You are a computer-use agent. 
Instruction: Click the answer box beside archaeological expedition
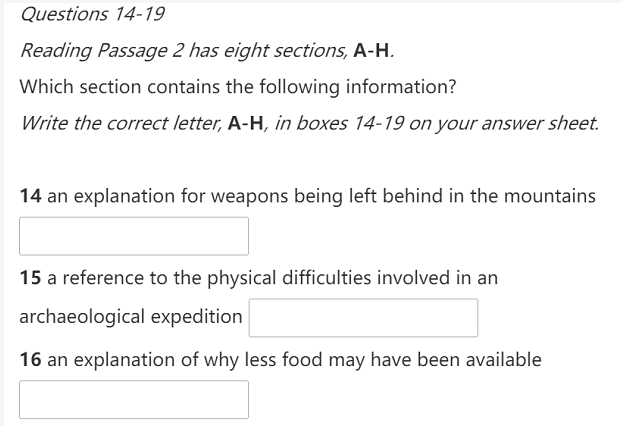pyautogui.click(x=363, y=318)
